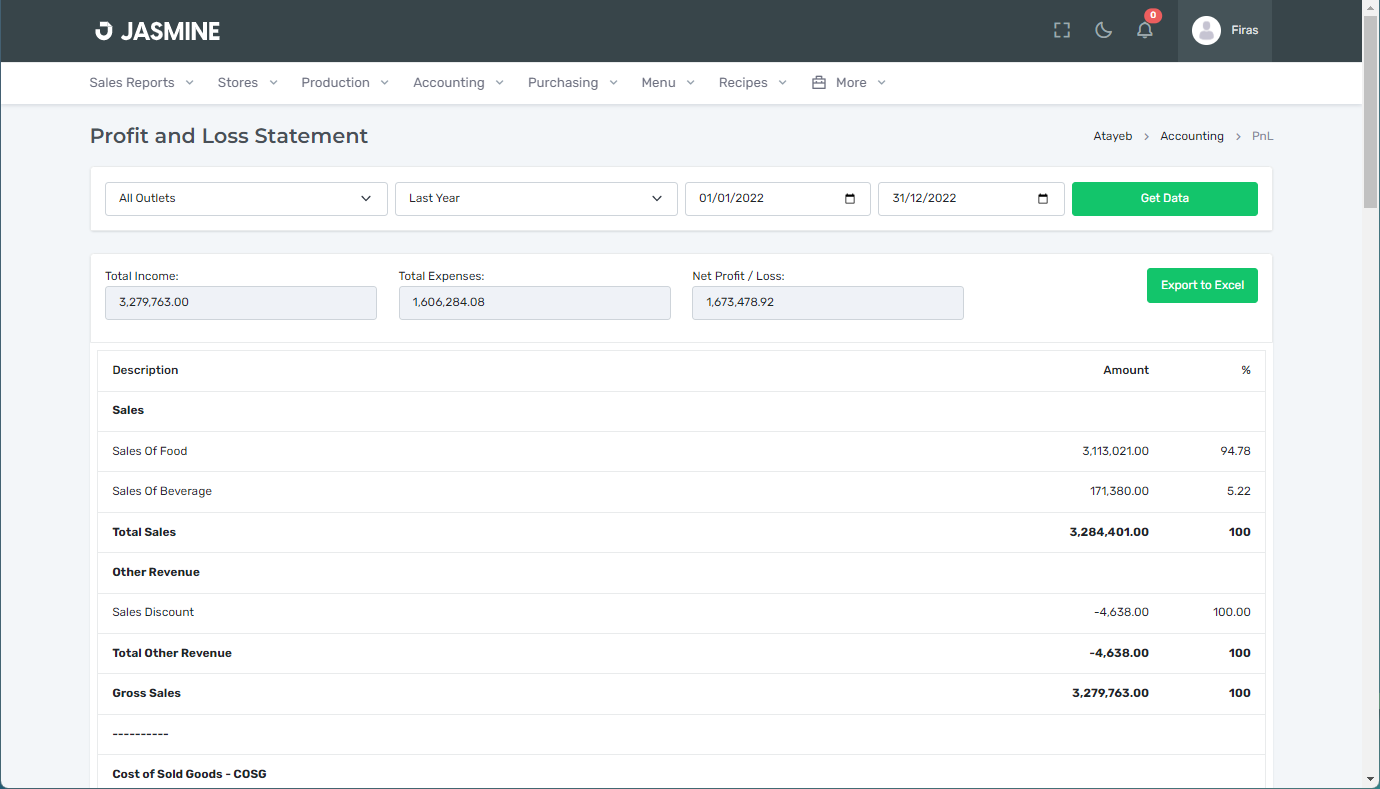Open the end date calendar picker icon
The width and height of the screenshot is (1380, 789).
coord(1043,199)
